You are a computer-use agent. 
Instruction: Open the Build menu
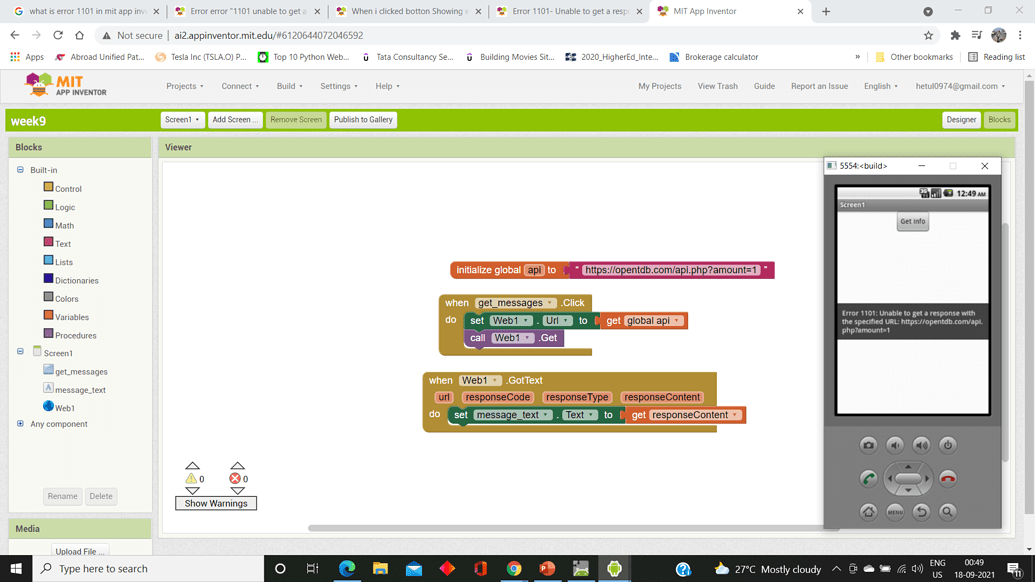[x=289, y=86]
